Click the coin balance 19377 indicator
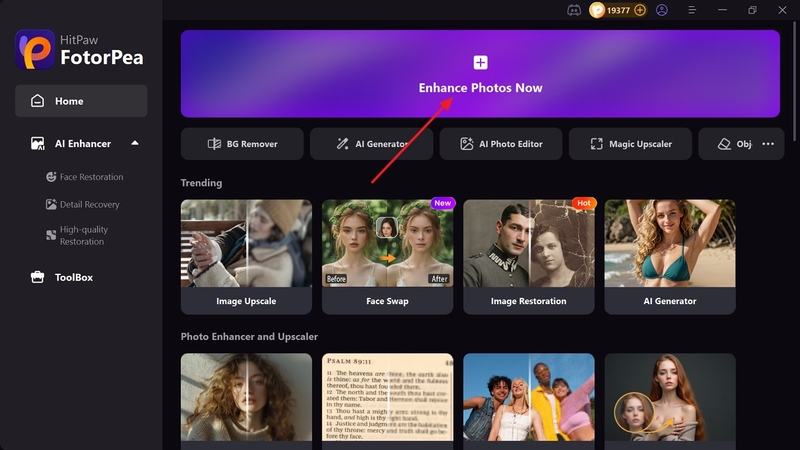The image size is (800, 450). click(x=618, y=10)
